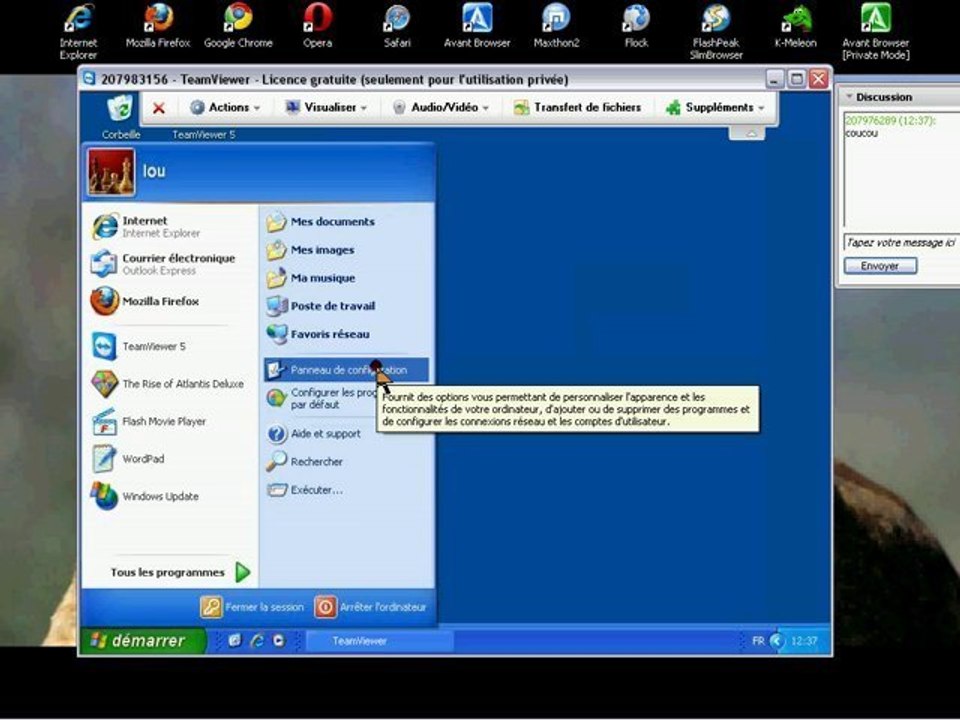This screenshot has height=720, width=960.
Task: Open Mes documents from the start menu
Action: pyautogui.click(x=320, y=222)
